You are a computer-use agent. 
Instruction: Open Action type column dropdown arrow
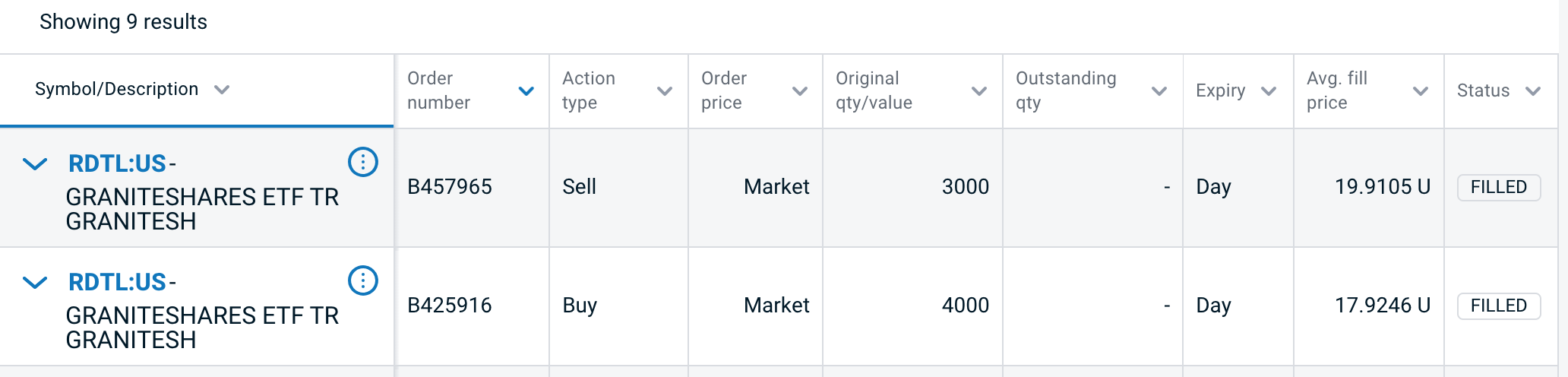tap(665, 91)
